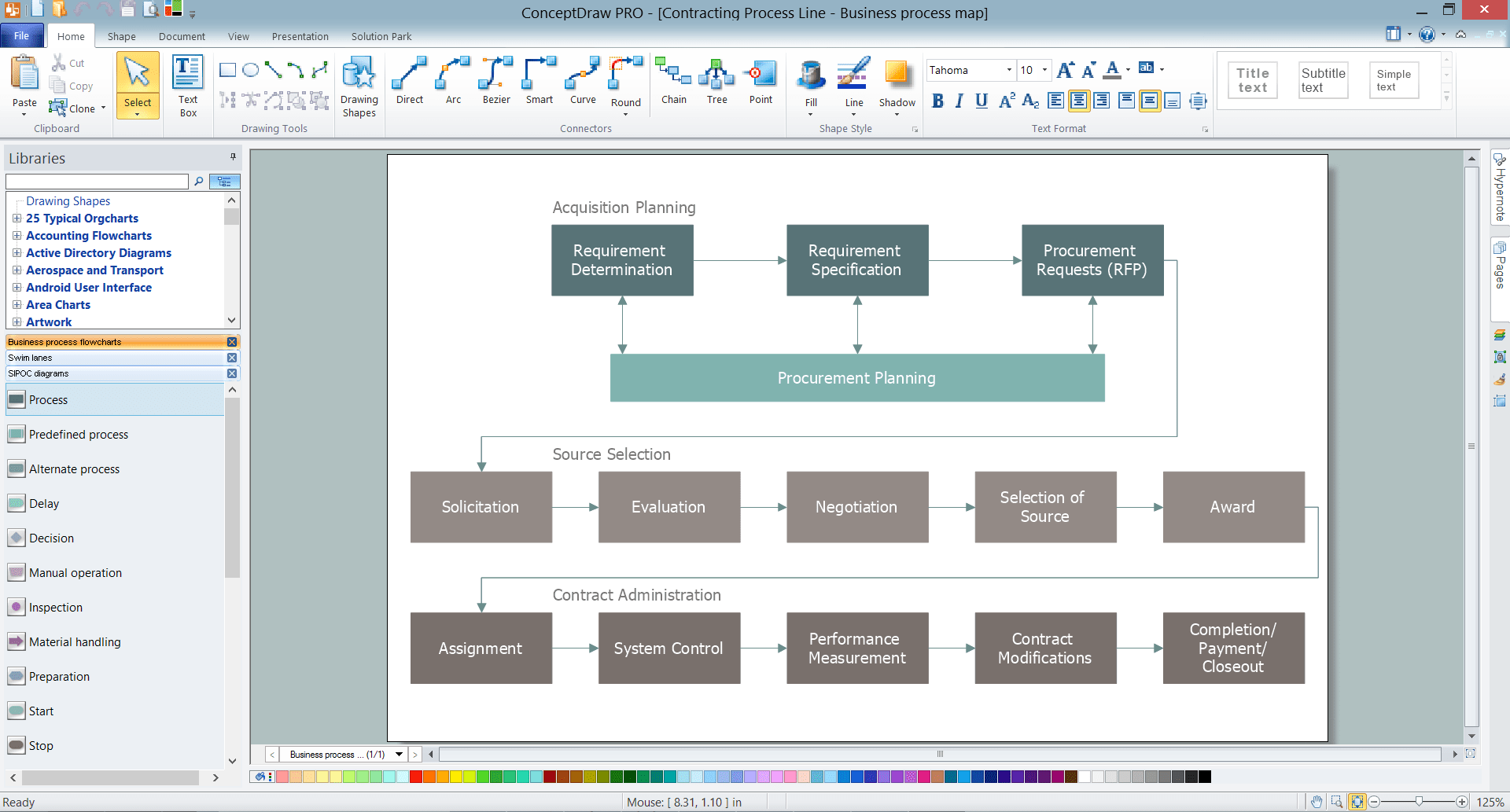Image resolution: width=1510 pixels, height=812 pixels.
Task: Toggle bold text formatting
Action: tap(937, 101)
